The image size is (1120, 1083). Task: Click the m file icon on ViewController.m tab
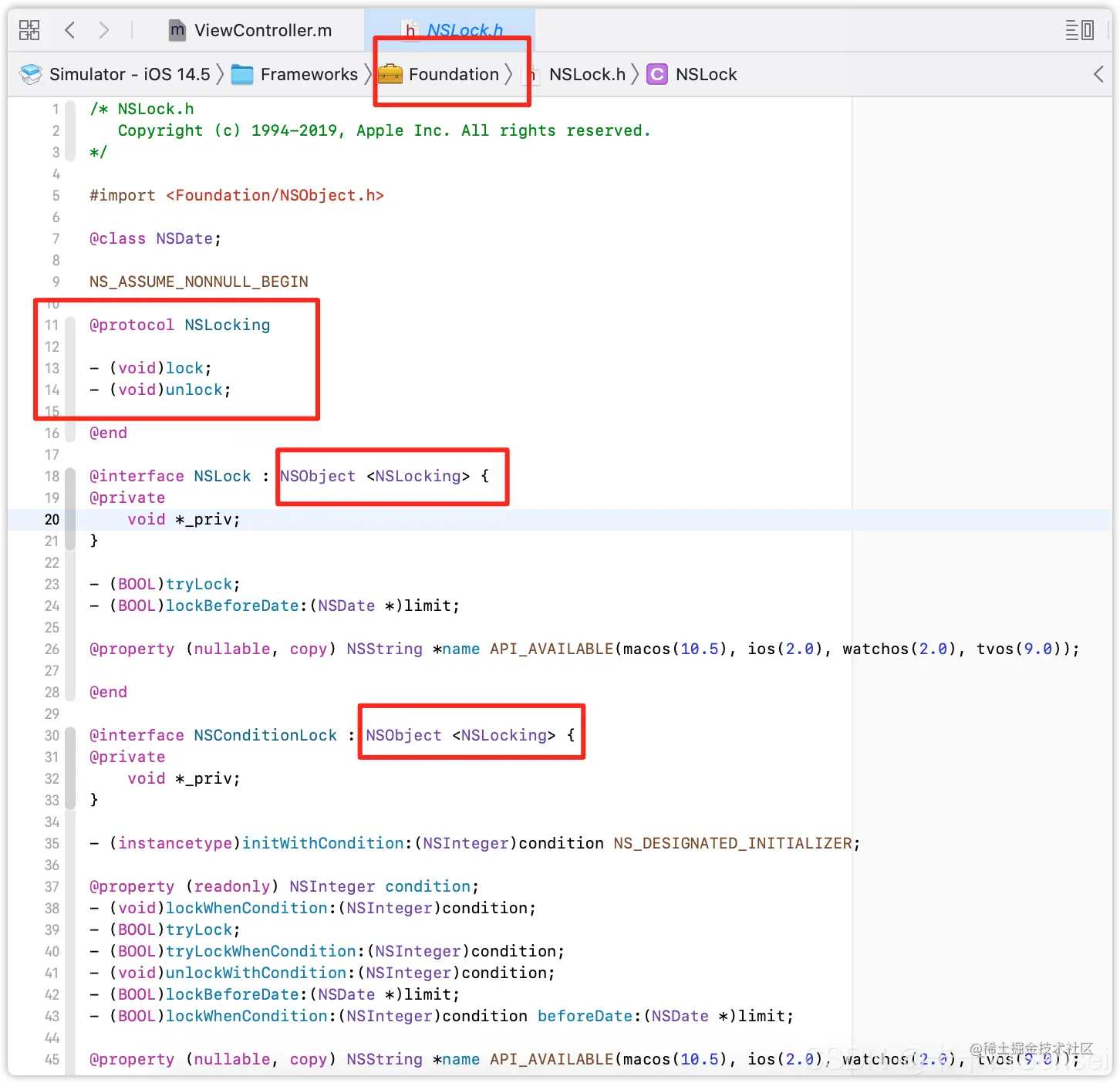[176, 30]
